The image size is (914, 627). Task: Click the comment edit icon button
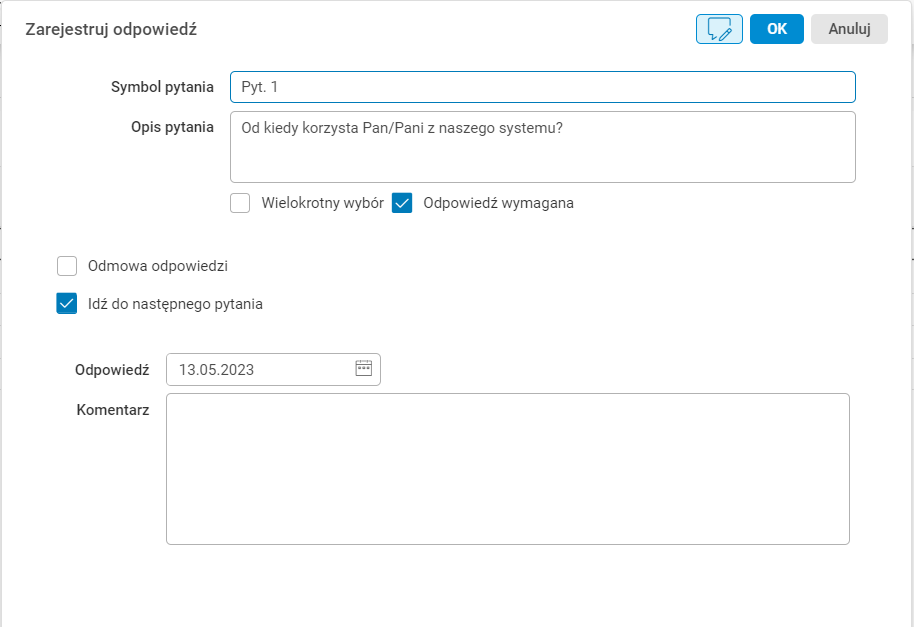(x=719, y=29)
